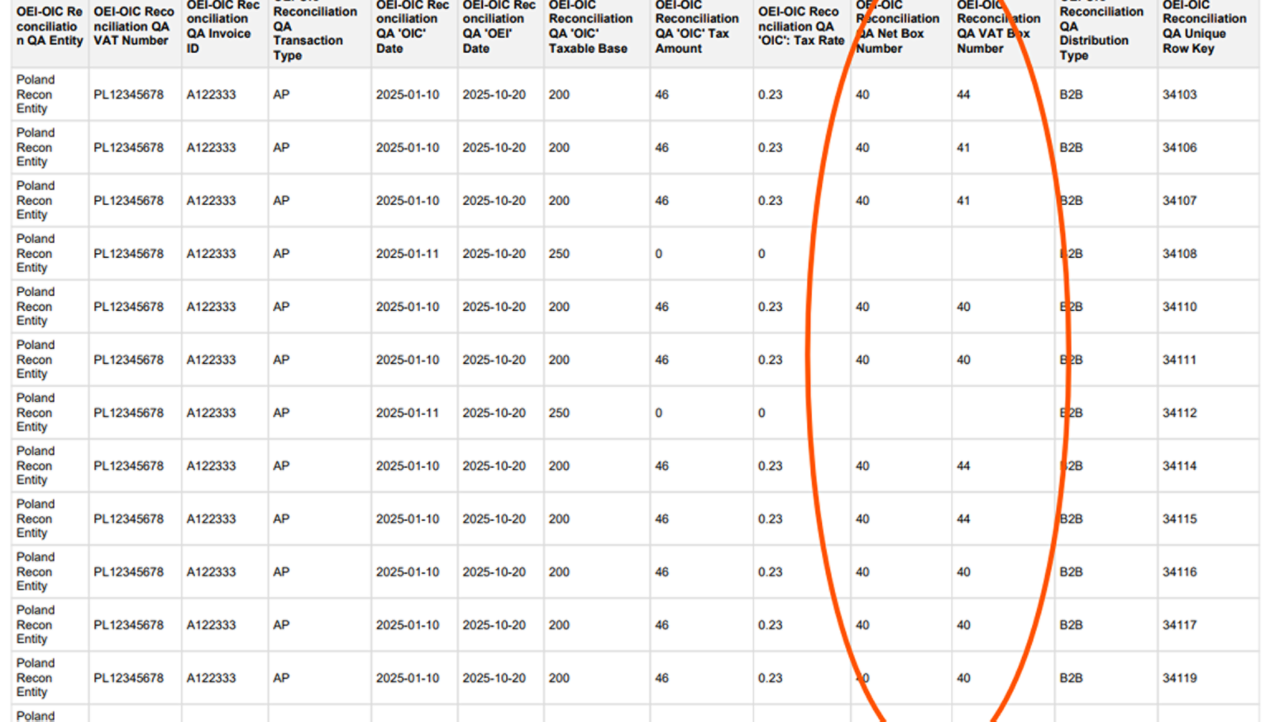Screen dimensions: 1280x722
Task: Click the 'VAT Number' column header
Action: pyautogui.click(x=134, y=27)
